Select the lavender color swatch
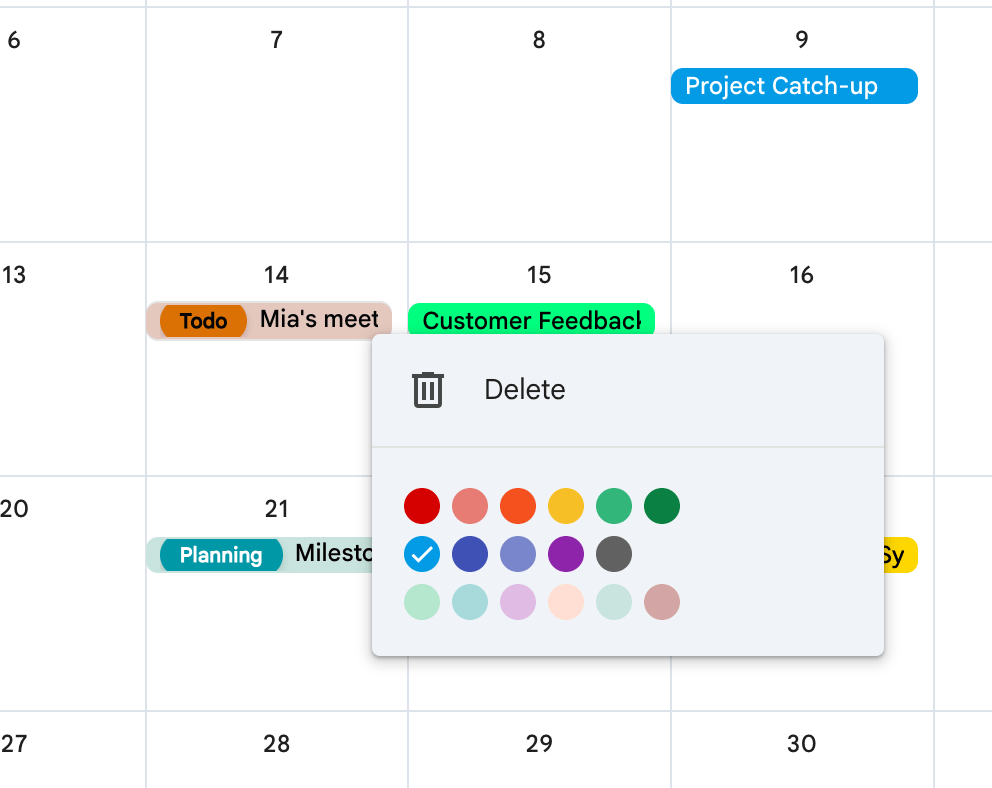Image resolution: width=992 pixels, height=788 pixels. pyautogui.click(x=518, y=554)
